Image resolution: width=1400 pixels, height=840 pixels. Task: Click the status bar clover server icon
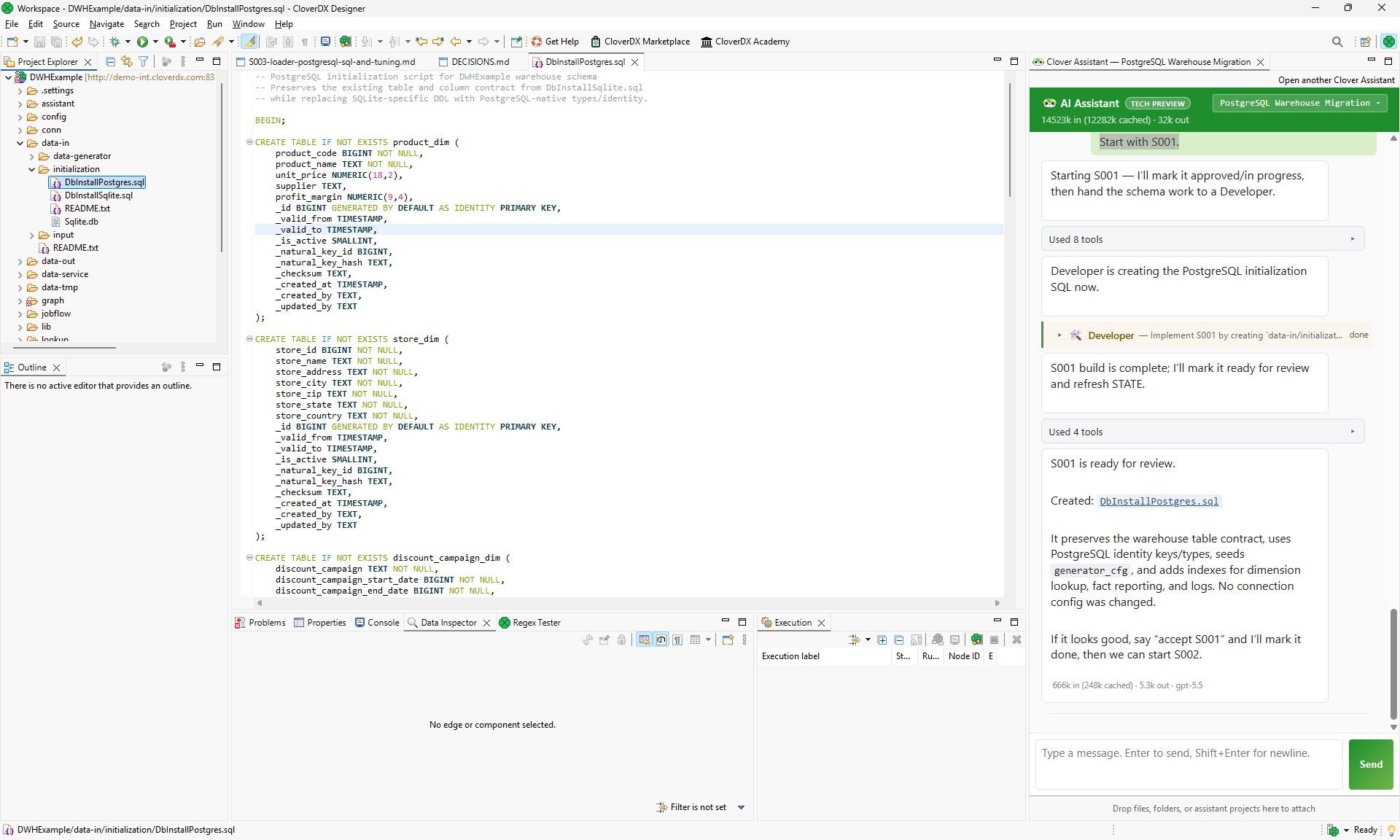tap(1333, 830)
